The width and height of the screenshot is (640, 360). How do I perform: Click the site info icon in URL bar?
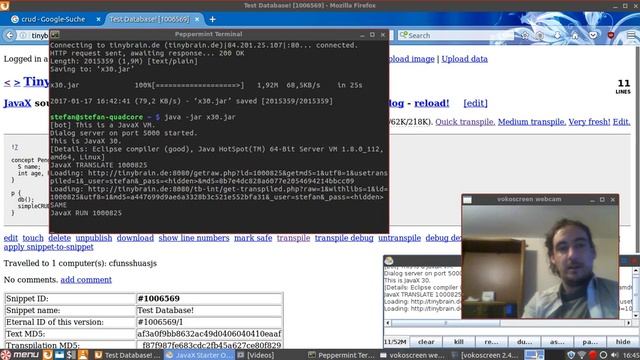pos(23,36)
